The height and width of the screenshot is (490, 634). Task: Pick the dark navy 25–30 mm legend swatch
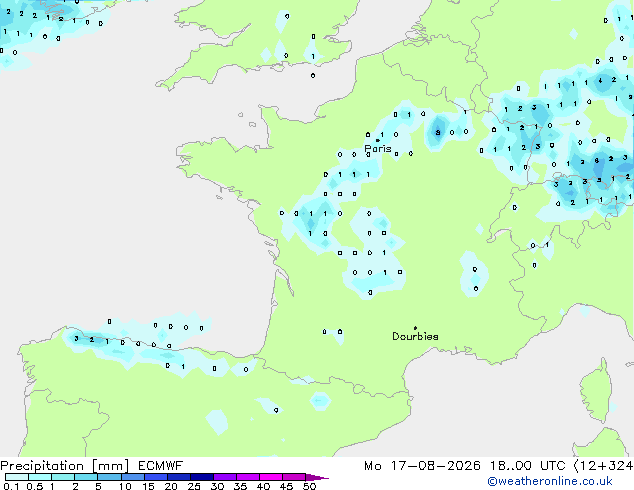[202, 477]
